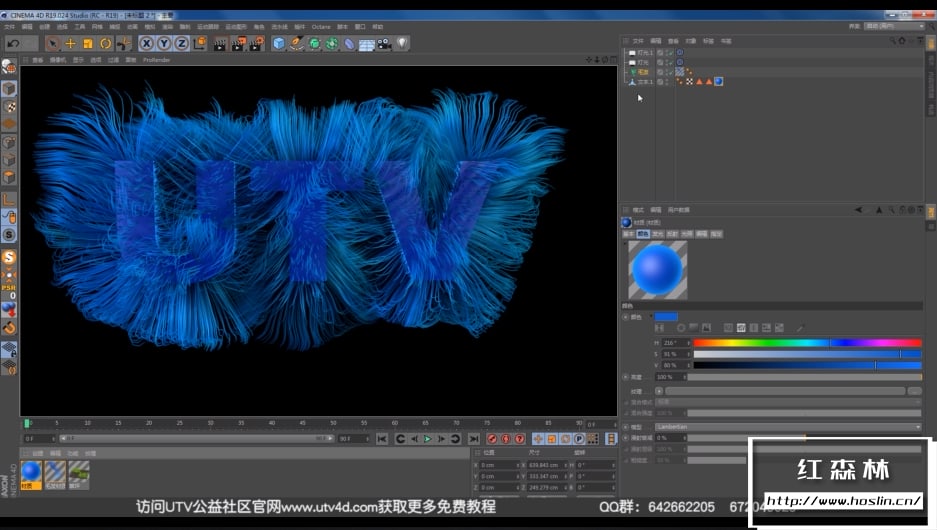Click the color eyedropper icon
The height and width of the screenshot is (530, 937).
800,328
